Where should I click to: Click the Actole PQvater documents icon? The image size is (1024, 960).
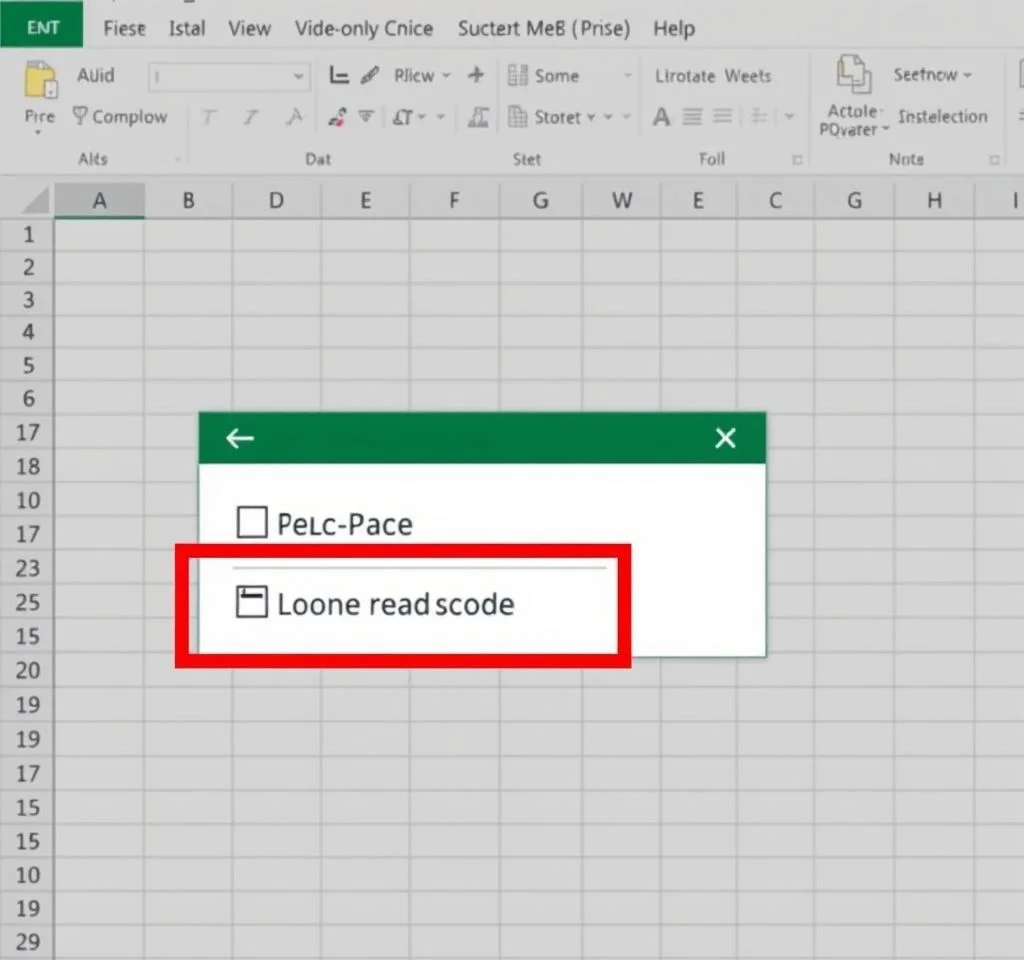coord(853,77)
